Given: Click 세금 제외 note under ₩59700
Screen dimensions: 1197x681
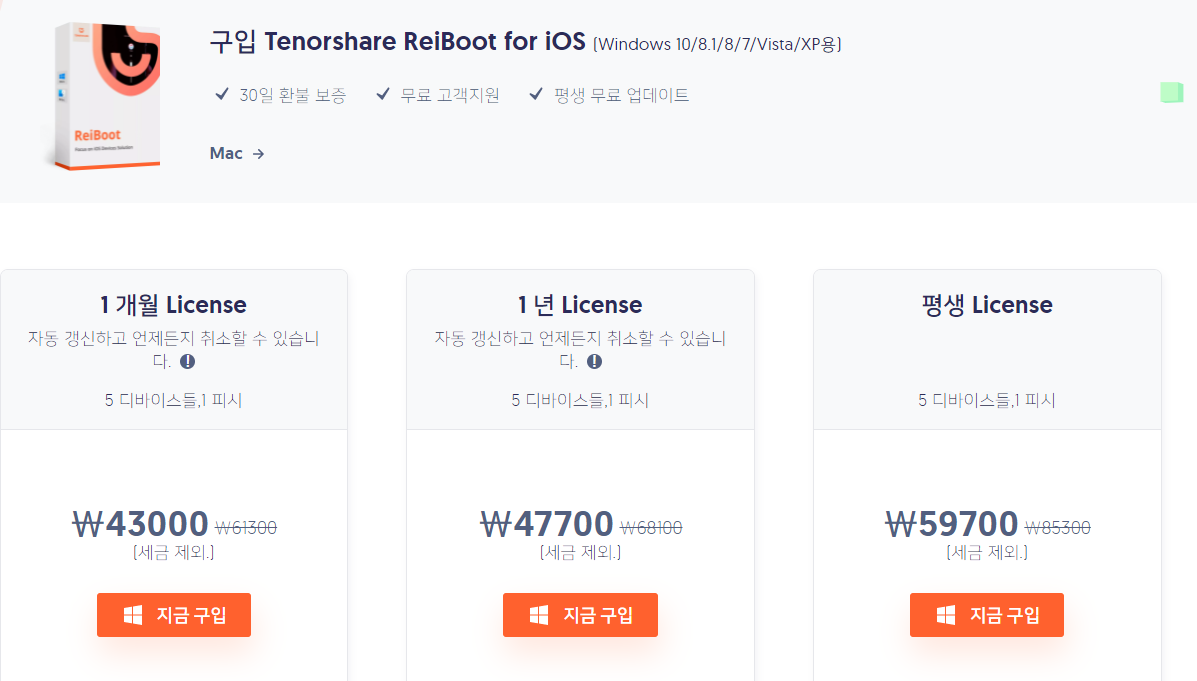Looking at the screenshot, I should pos(987,552).
